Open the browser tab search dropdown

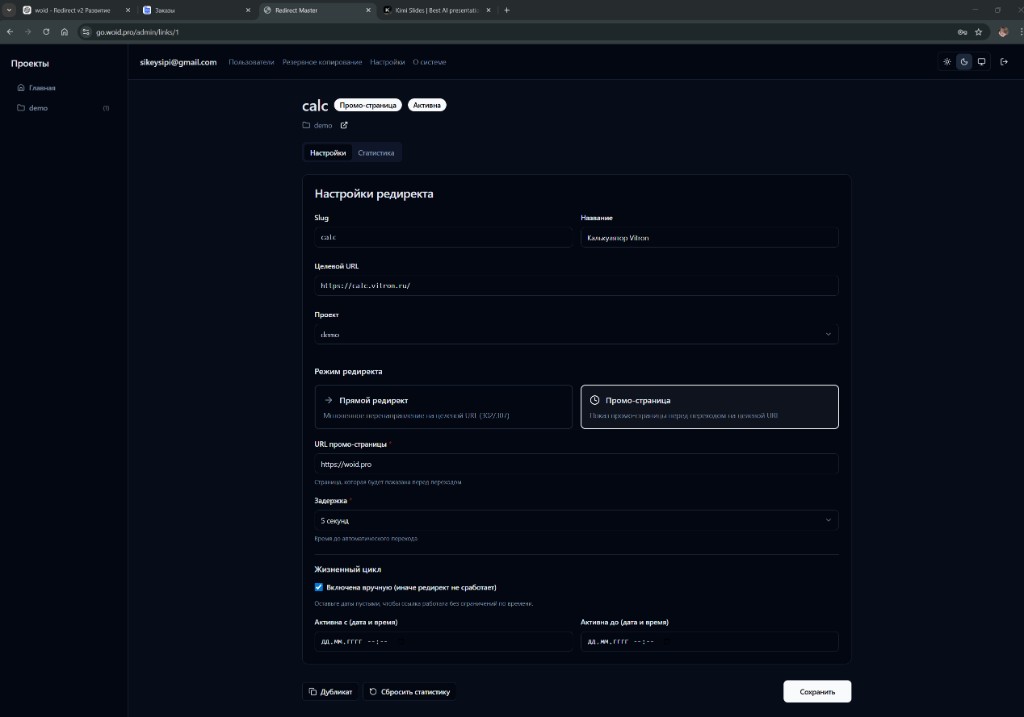[9, 10]
